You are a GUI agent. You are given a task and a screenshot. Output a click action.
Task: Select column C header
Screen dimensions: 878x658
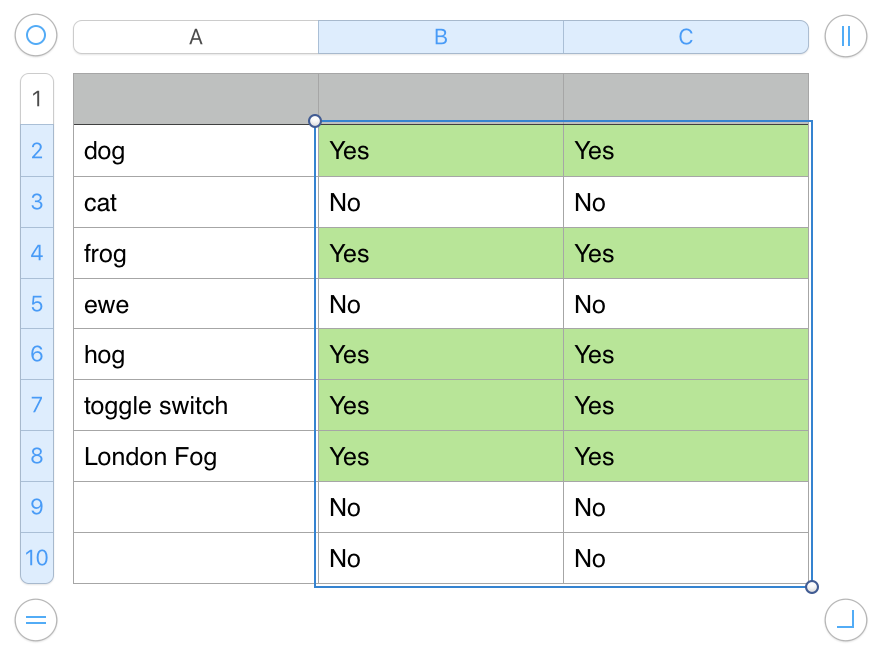[x=686, y=37]
